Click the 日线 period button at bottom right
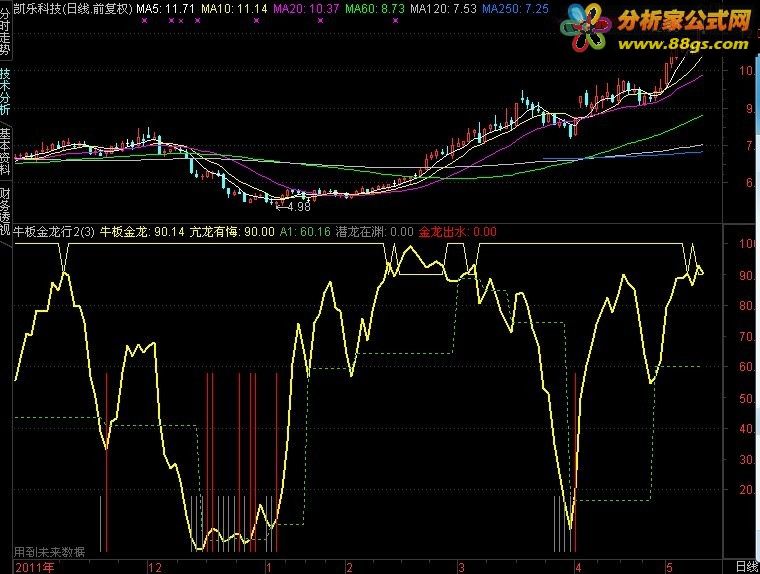Viewport: 760px width, 574px height. tap(746, 567)
